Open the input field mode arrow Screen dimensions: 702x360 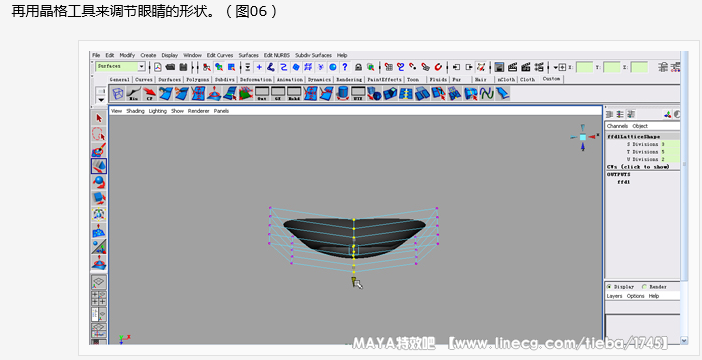(x=556, y=67)
